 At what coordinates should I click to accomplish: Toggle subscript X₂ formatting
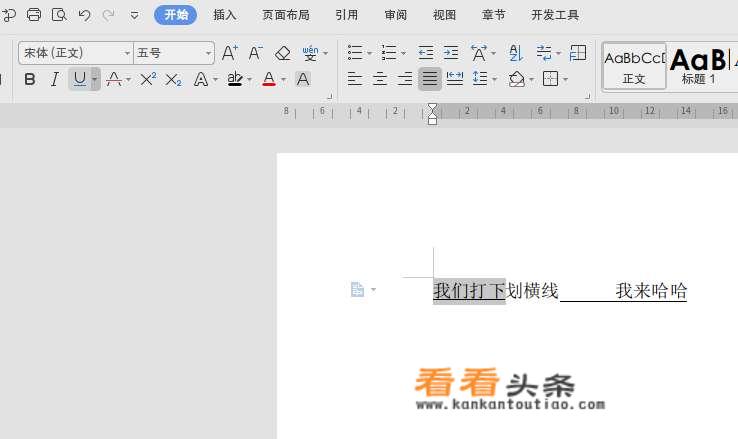(x=173, y=80)
